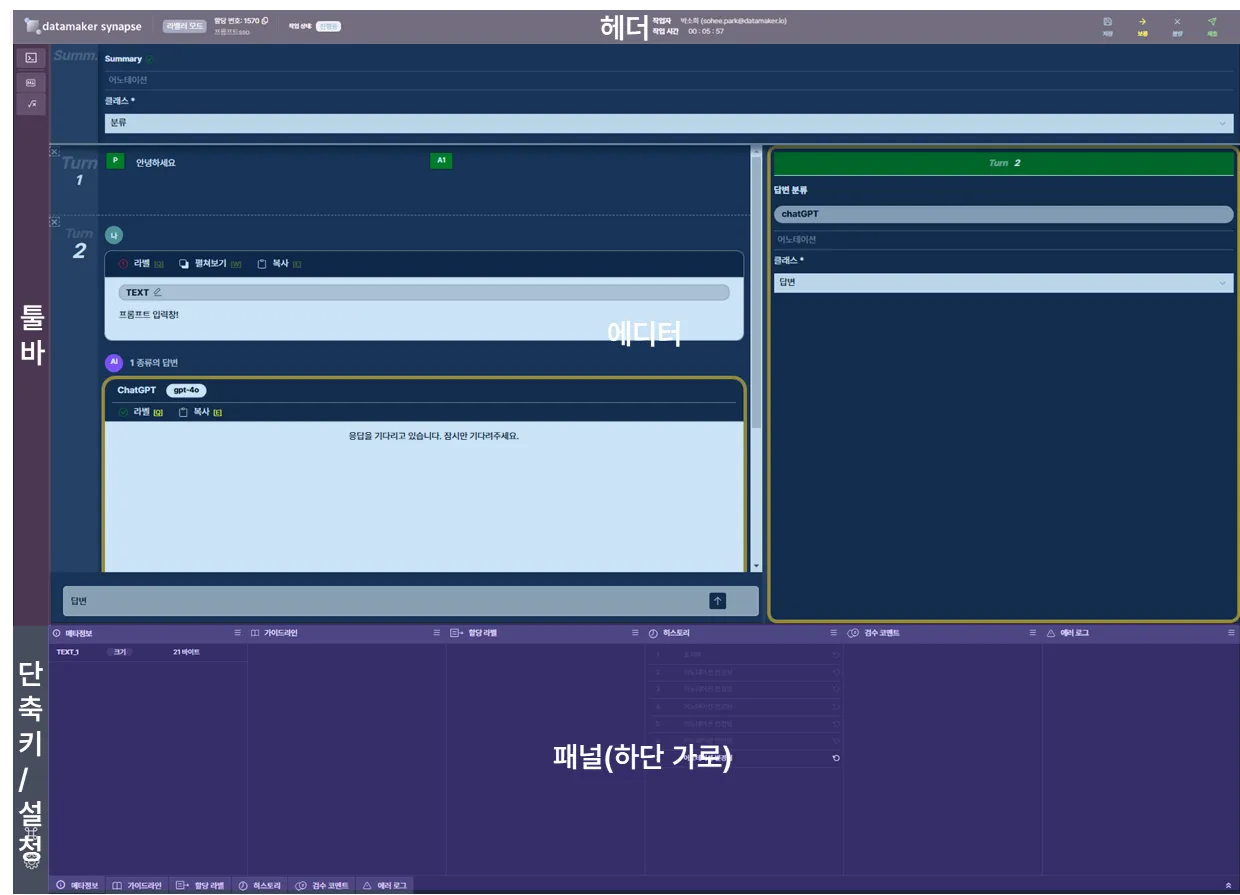Click the undo icon on last history row
Screen dimensions: 1240x895
836,758
